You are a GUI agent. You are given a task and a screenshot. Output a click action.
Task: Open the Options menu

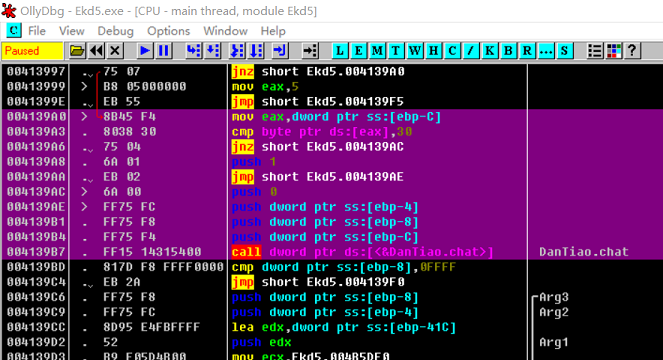(168, 31)
